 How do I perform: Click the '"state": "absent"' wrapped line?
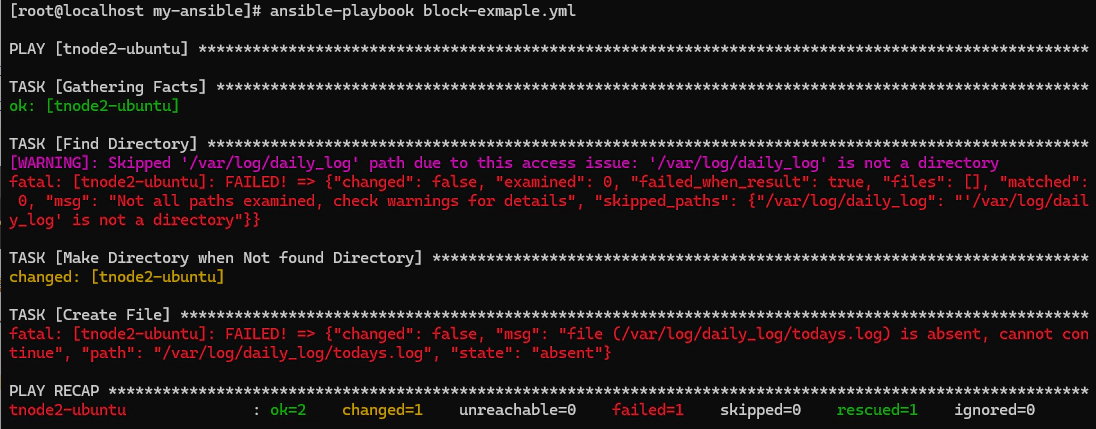pyautogui.click(x=310, y=354)
